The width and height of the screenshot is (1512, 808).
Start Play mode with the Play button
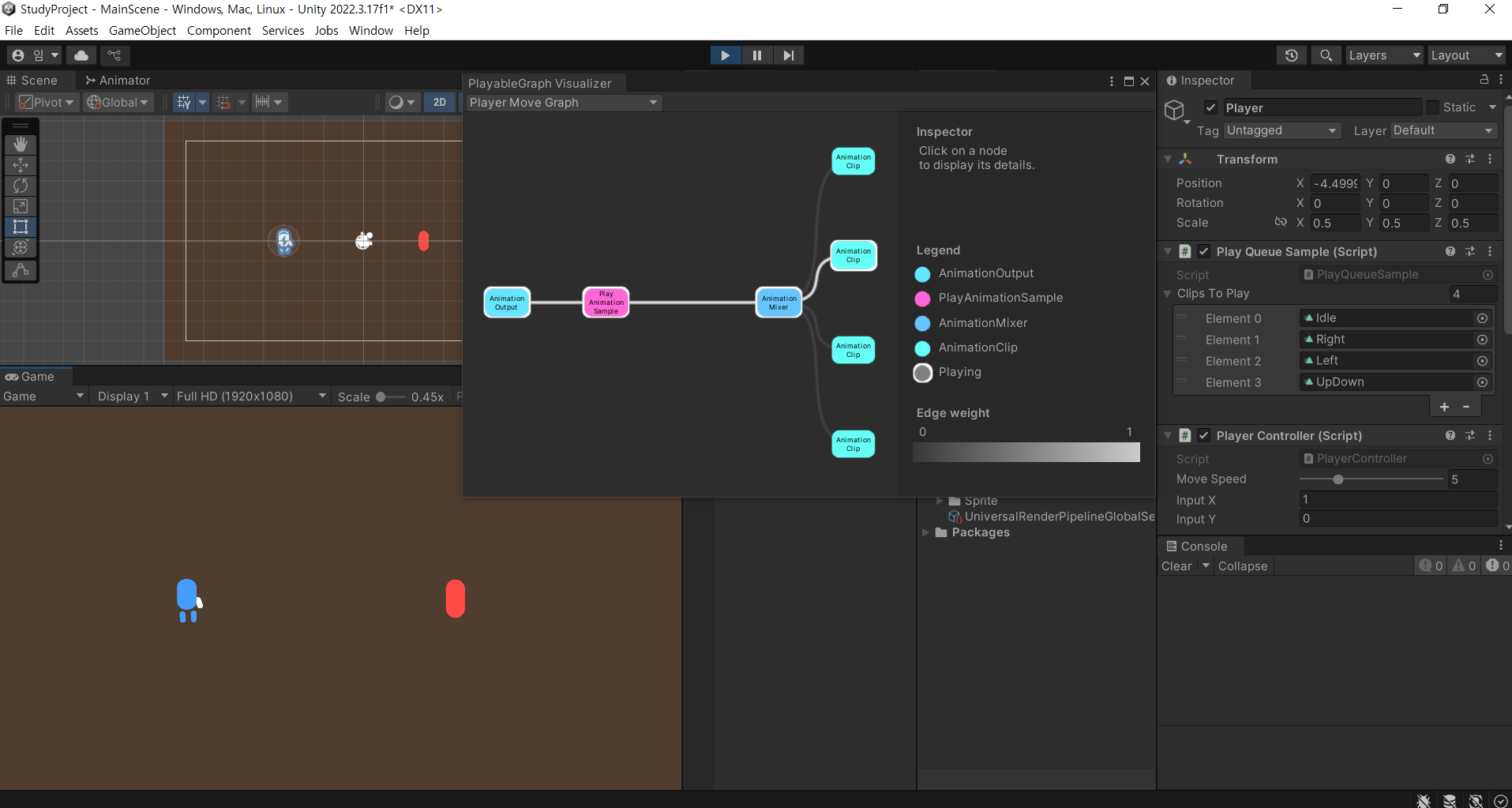coord(725,55)
